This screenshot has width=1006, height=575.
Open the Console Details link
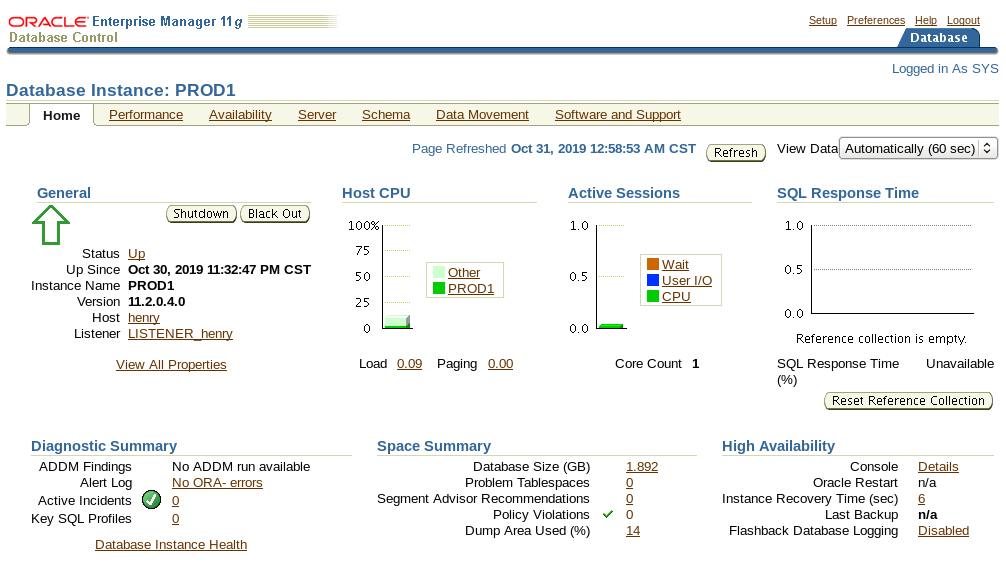coord(938,467)
